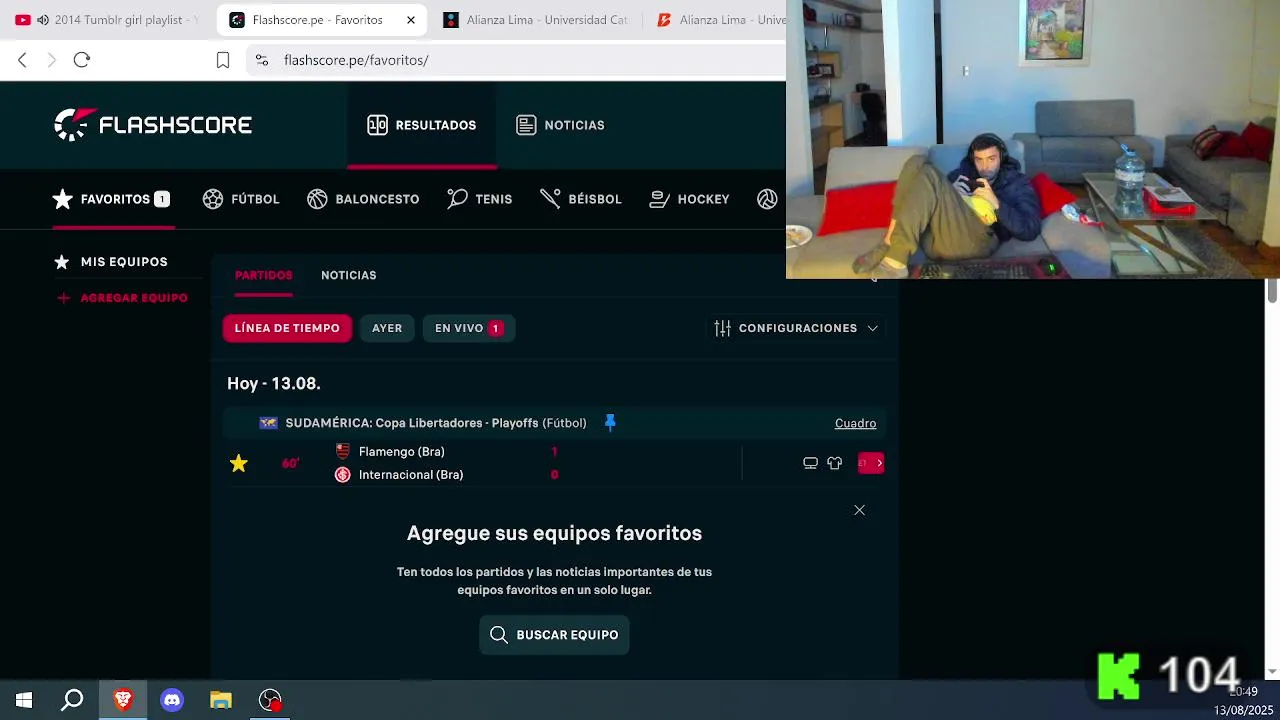The image size is (1280, 720).
Task: Click the page vertical scrollbar
Action: (1272, 290)
